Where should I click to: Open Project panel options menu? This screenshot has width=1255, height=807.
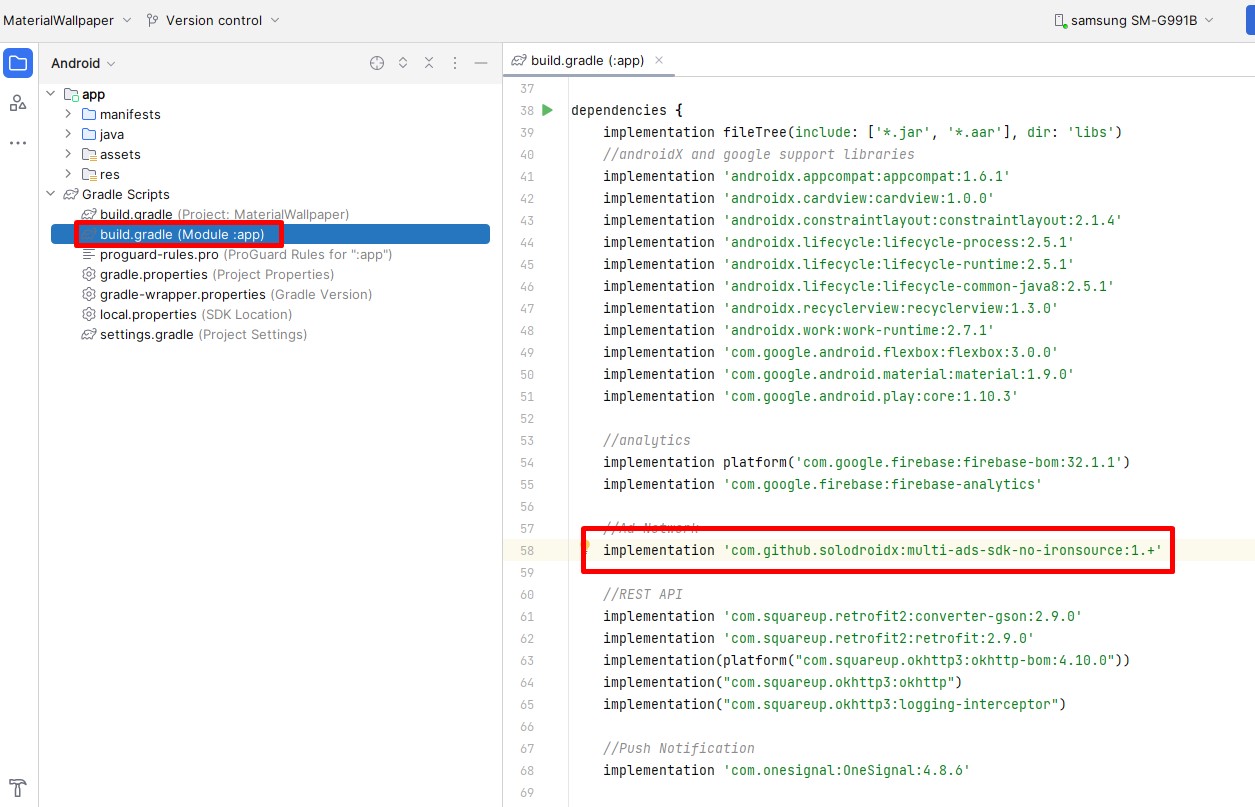(x=455, y=63)
